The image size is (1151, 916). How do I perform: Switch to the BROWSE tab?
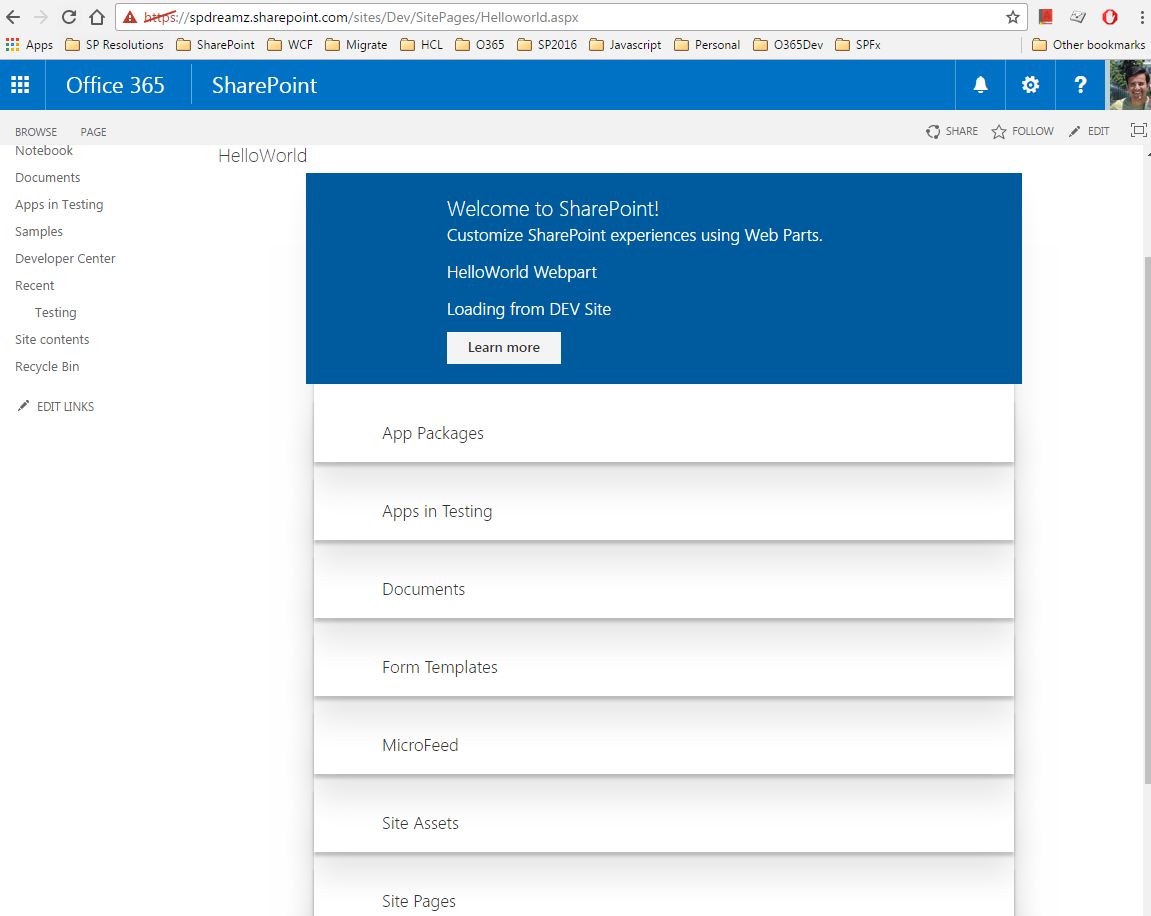[x=36, y=131]
